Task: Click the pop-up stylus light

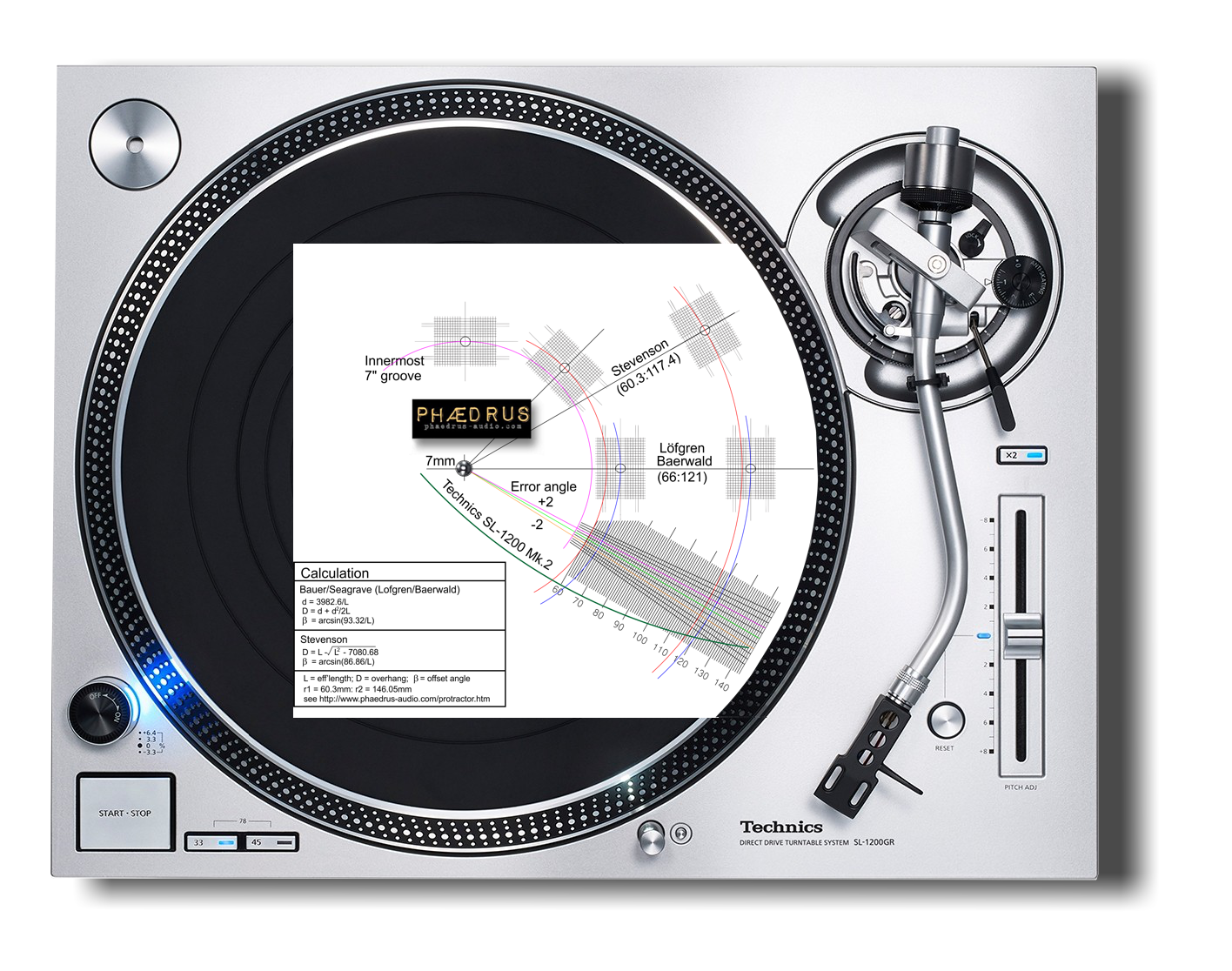Action: point(651,836)
